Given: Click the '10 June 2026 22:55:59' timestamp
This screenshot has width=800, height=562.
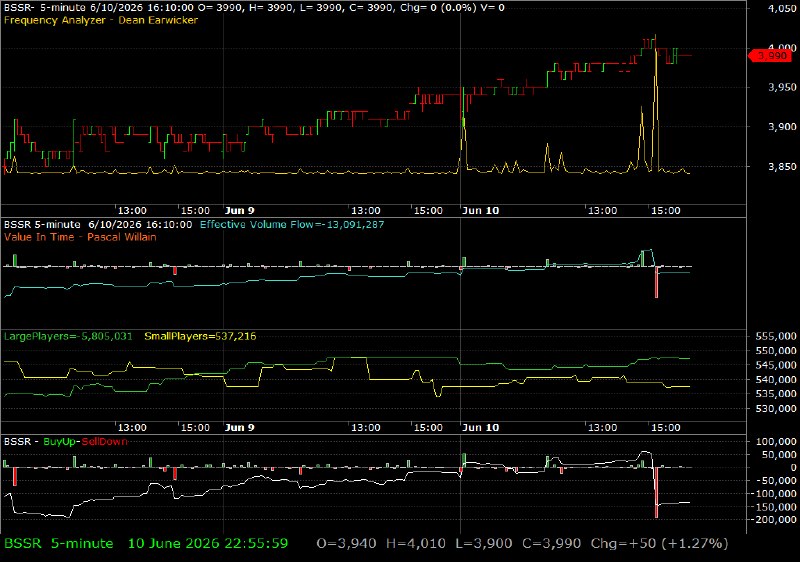Looking at the screenshot, I should point(208,544).
